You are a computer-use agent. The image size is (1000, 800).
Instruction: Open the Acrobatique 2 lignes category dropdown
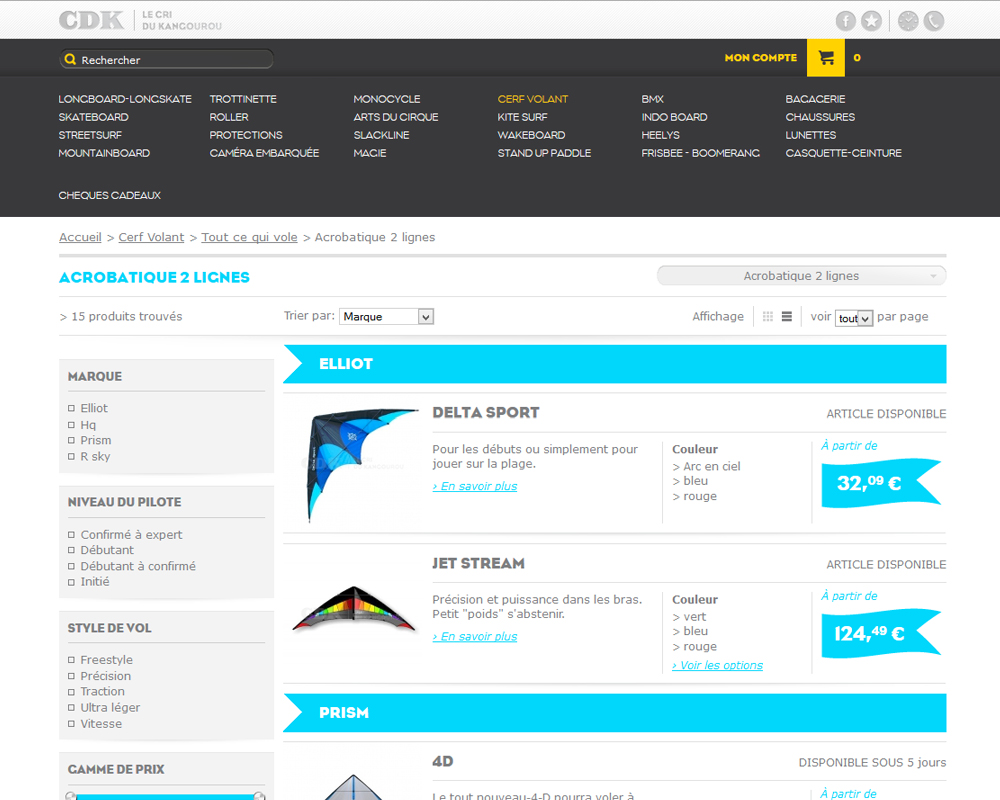(802, 276)
